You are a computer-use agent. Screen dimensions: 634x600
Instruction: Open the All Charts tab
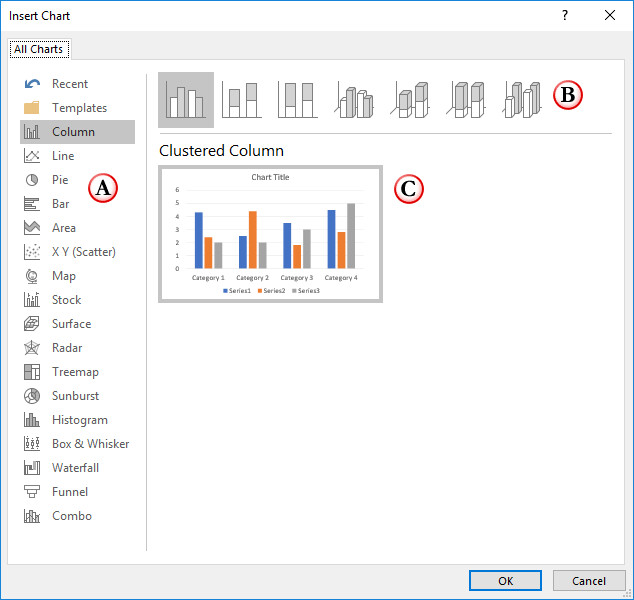click(39, 49)
